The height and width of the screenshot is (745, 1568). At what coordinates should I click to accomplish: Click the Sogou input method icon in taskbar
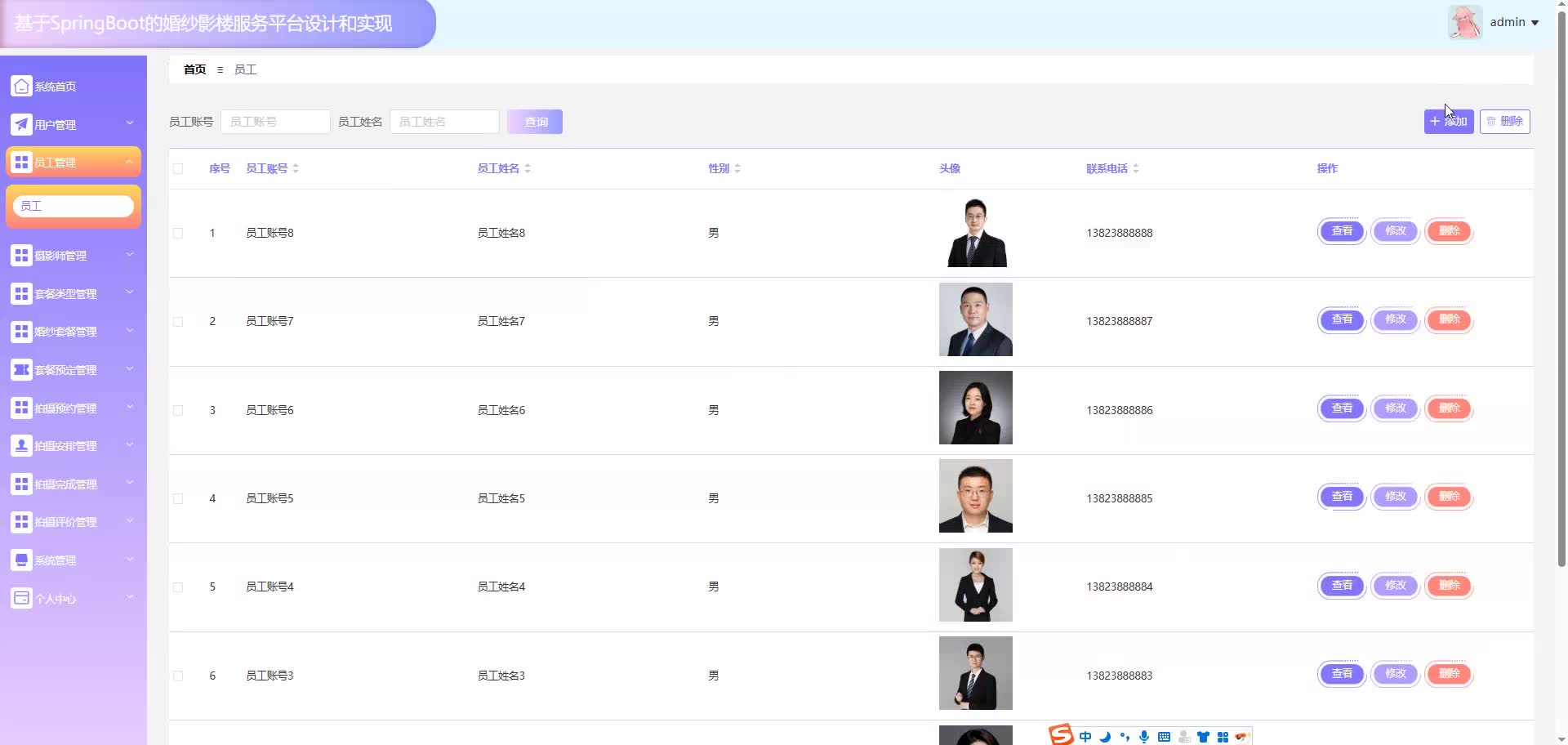(1060, 734)
